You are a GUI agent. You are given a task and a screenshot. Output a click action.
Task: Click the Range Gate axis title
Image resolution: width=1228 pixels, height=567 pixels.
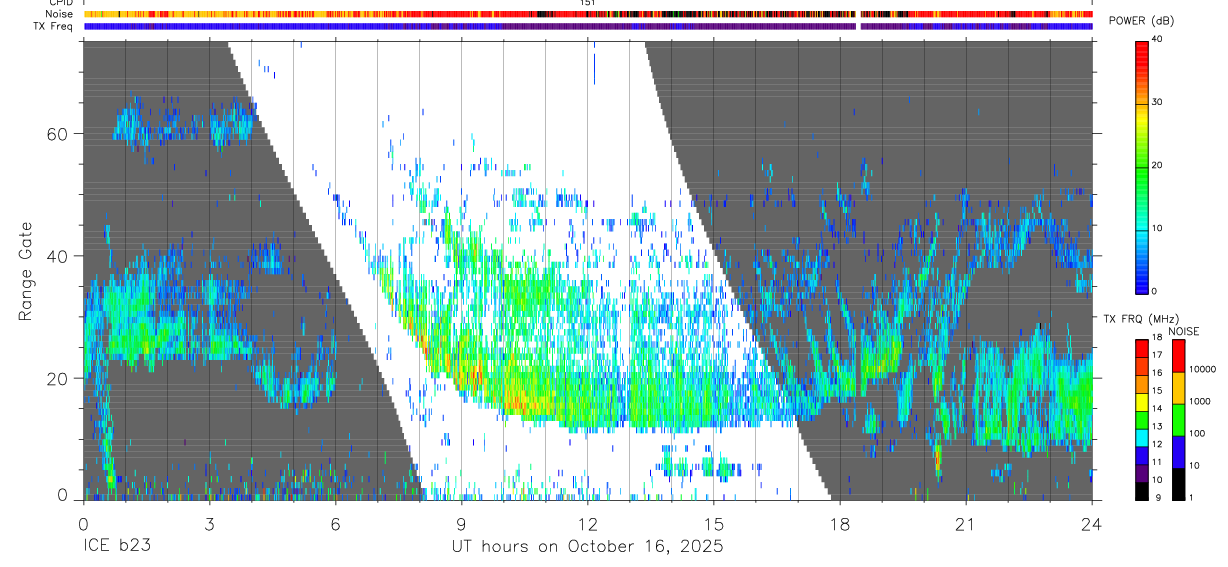point(26,271)
